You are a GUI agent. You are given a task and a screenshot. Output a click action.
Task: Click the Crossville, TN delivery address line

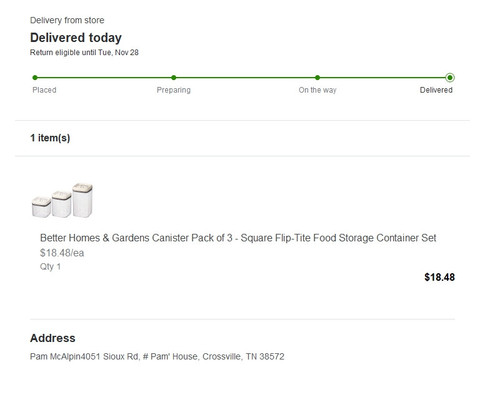click(157, 357)
